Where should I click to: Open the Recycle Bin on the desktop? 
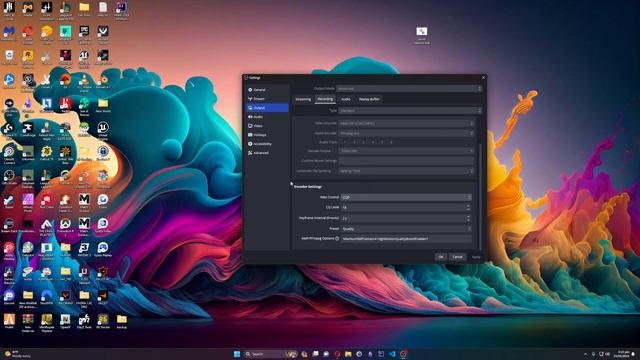[9, 57]
